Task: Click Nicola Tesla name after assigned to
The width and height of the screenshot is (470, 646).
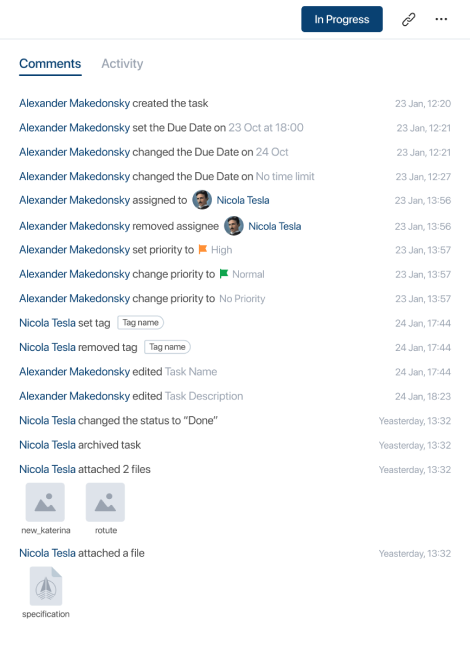Action: point(243,200)
